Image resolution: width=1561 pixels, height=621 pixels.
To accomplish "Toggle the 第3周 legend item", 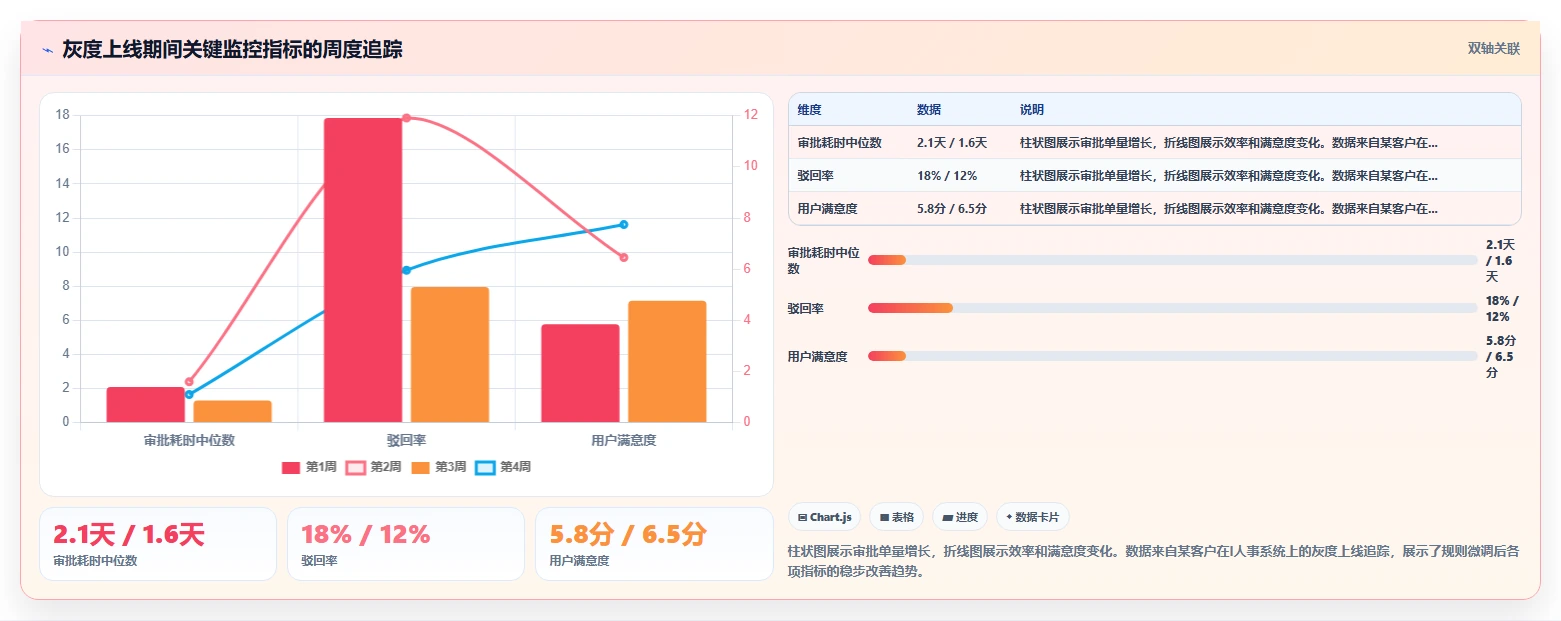I will [x=439, y=467].
